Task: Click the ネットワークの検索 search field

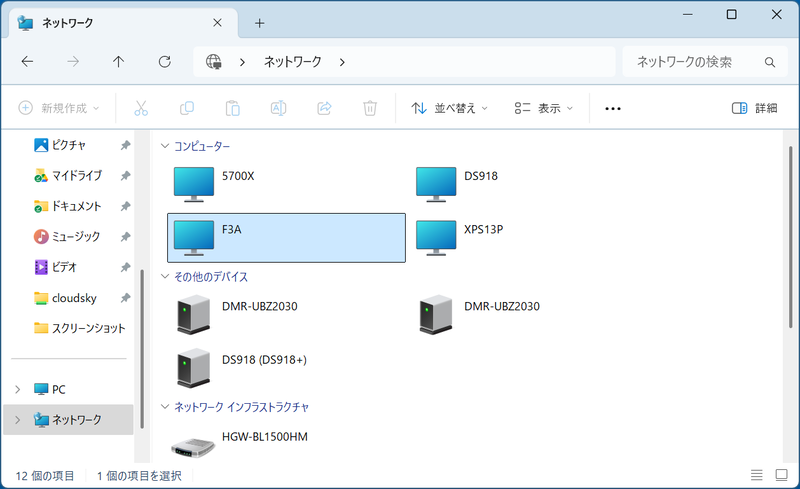Action: [705, 62]
